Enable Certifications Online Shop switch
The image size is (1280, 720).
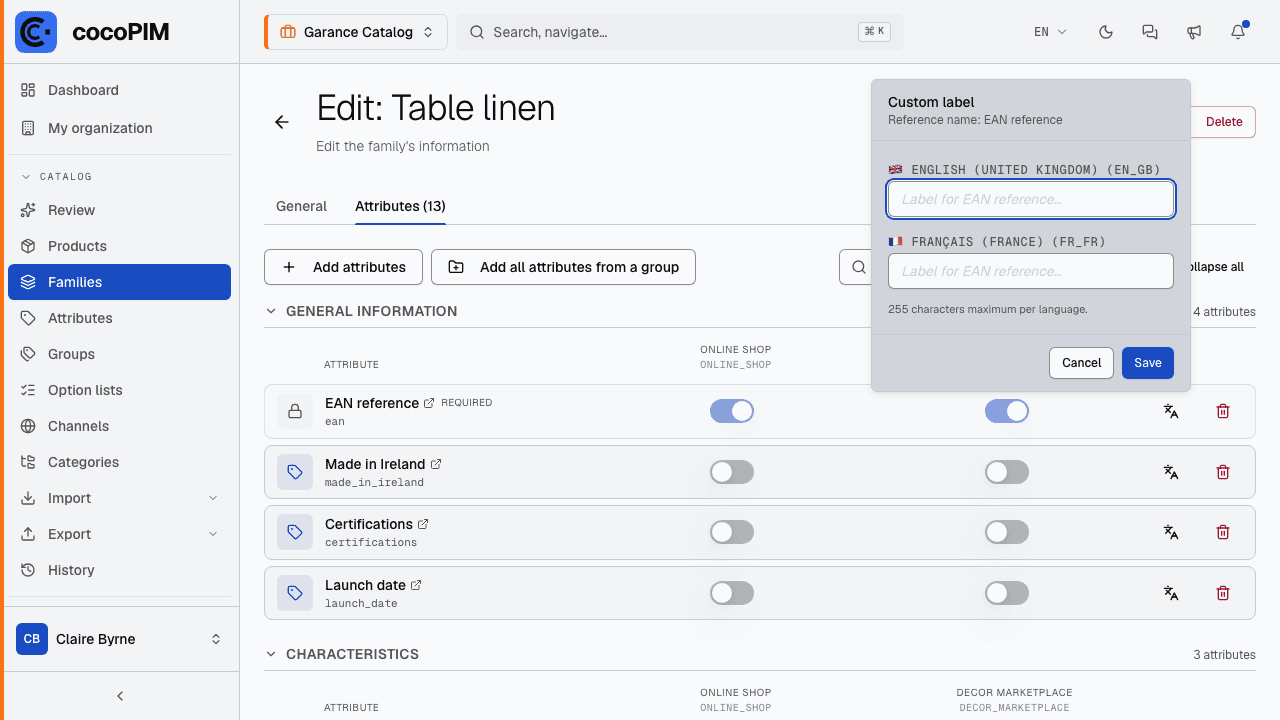pyautogui.click(x=732, y=533)
